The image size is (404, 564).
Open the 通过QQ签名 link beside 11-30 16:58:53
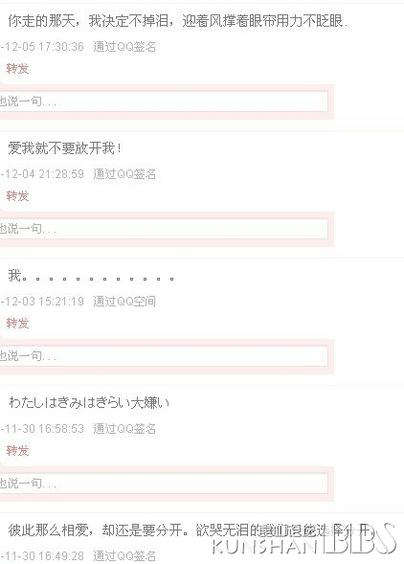click(124, 429)
